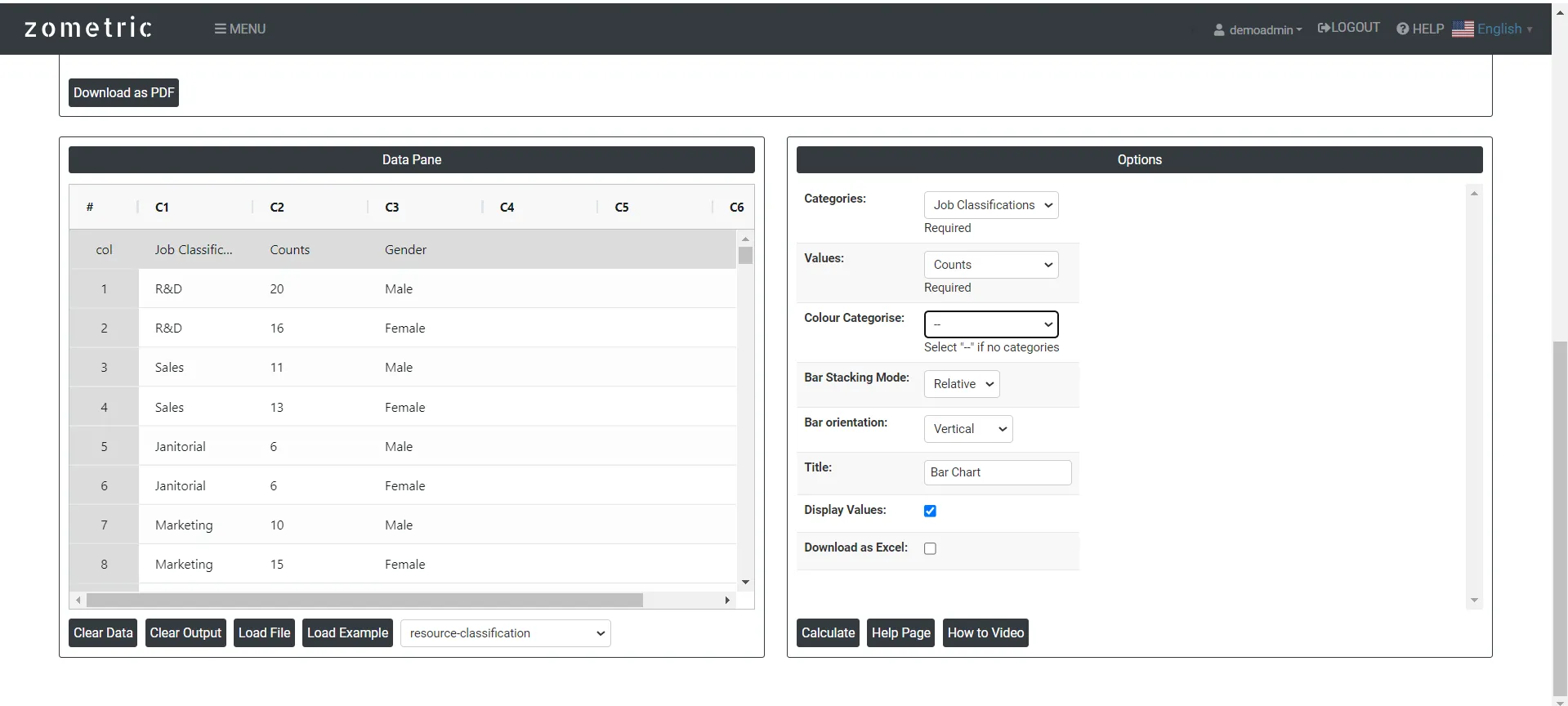Click the 'Gender' column name cell
Screen dimensions: 1568x706
(x=426, y=249)
